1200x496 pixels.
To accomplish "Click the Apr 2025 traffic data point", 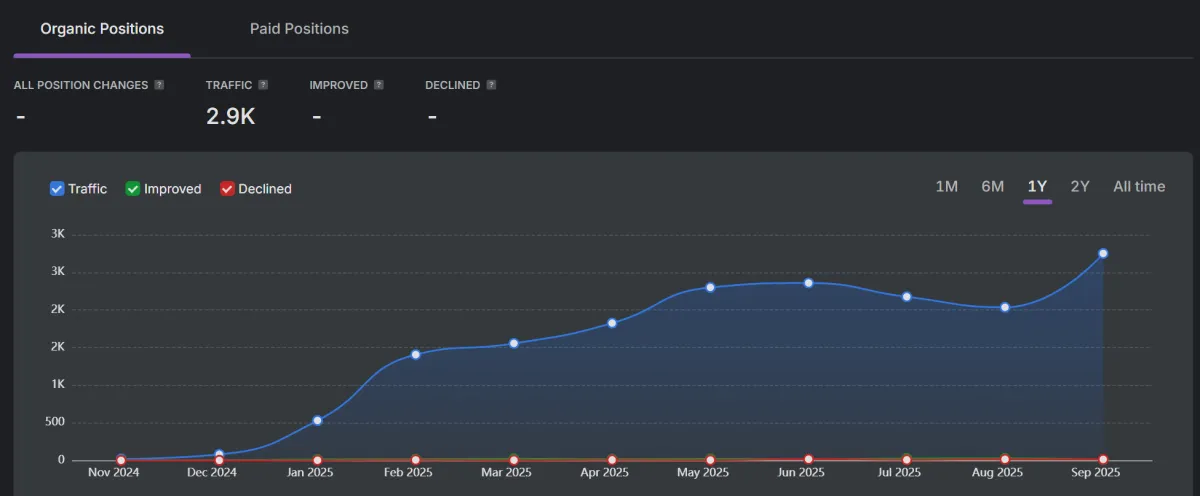I will 612,323.
